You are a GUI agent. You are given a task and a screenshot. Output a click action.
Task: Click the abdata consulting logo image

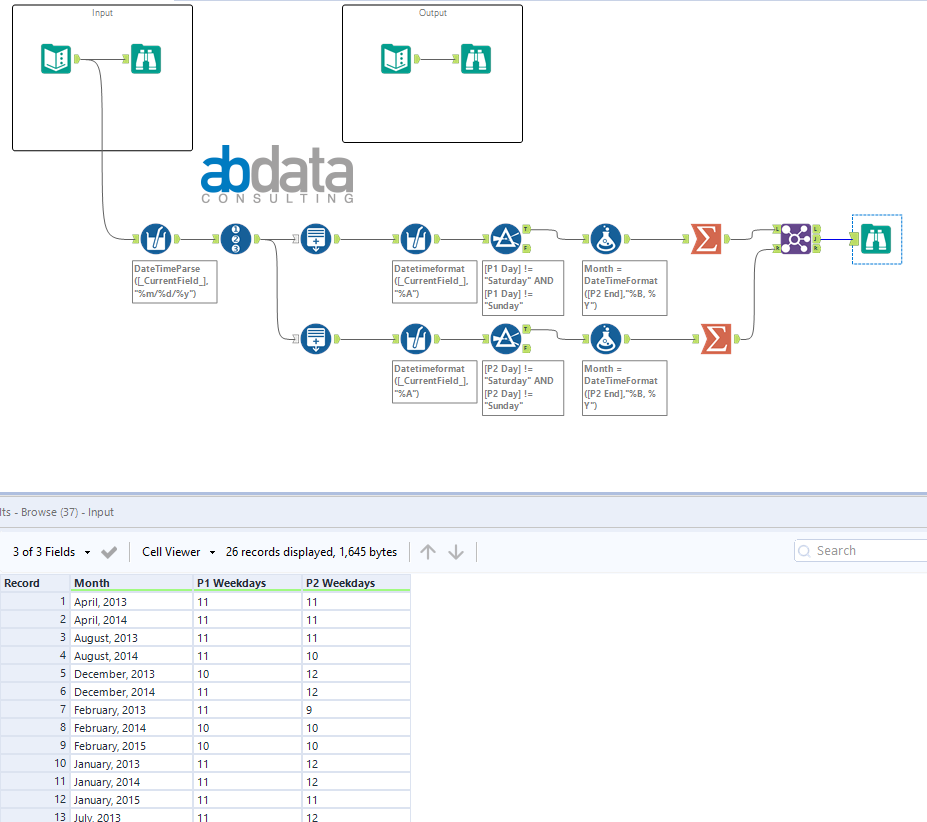pos(277,175)
